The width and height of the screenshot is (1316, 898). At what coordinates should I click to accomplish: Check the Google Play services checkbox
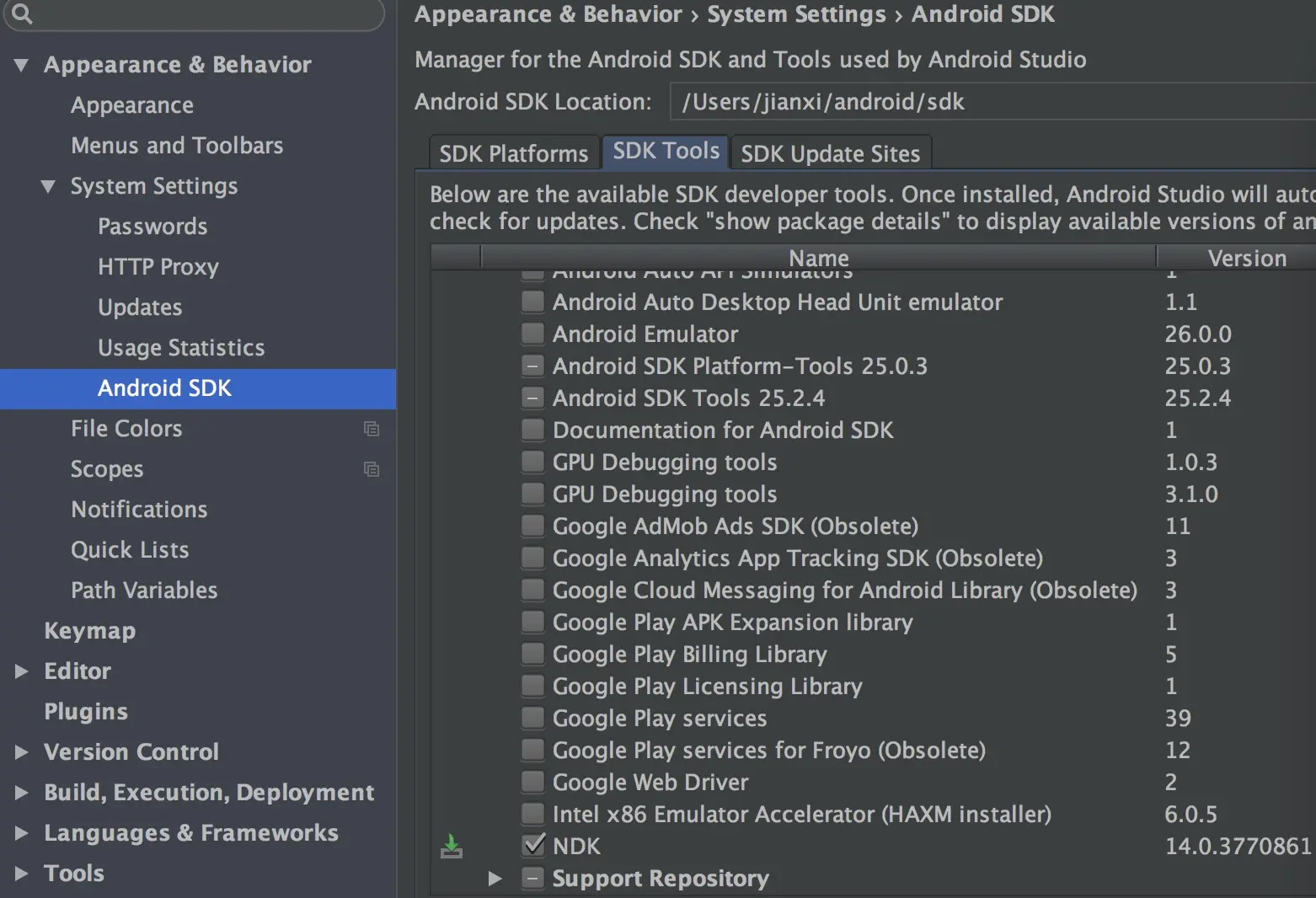pos(532,718)
